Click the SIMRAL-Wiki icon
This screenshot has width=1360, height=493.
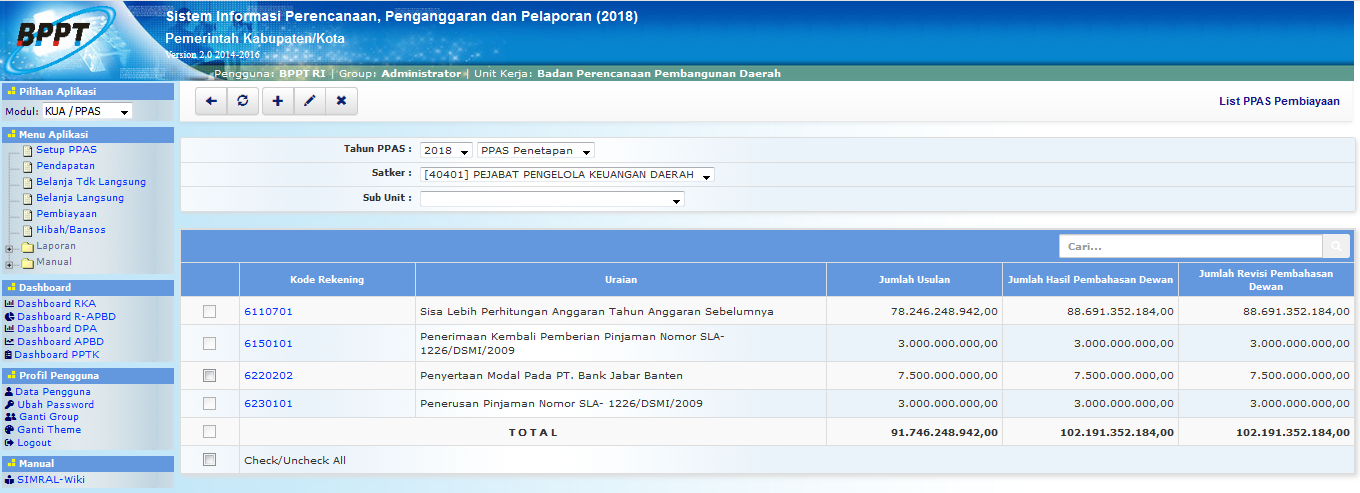pos(9,479)
